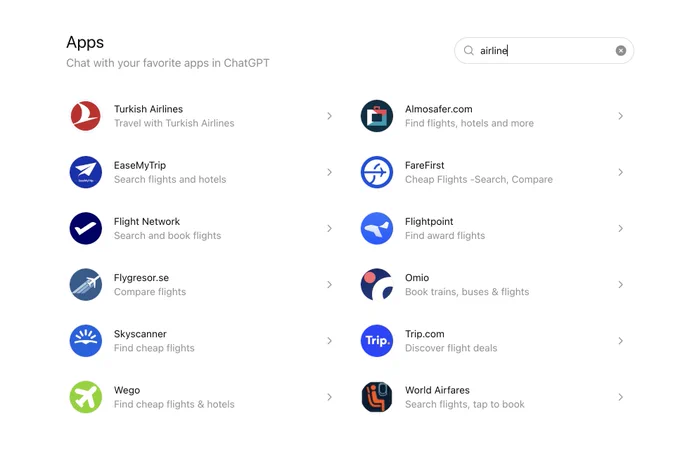Click the Skyscanner row chevron
The height and width of the screenshot is (468, 680).
point(330,340)
